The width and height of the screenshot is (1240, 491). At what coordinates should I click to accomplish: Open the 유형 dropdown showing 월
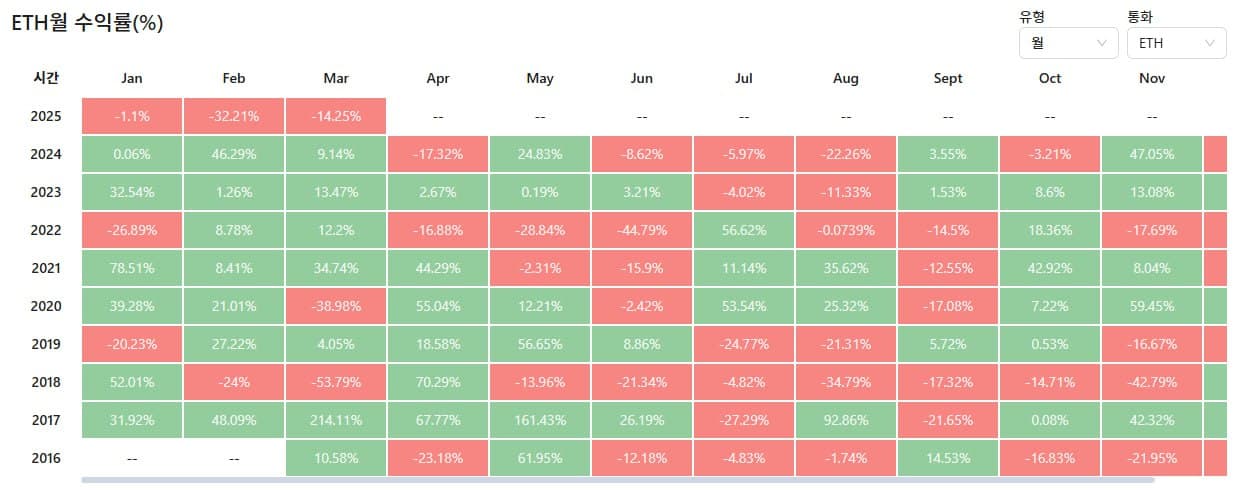tap(1067, 43)
